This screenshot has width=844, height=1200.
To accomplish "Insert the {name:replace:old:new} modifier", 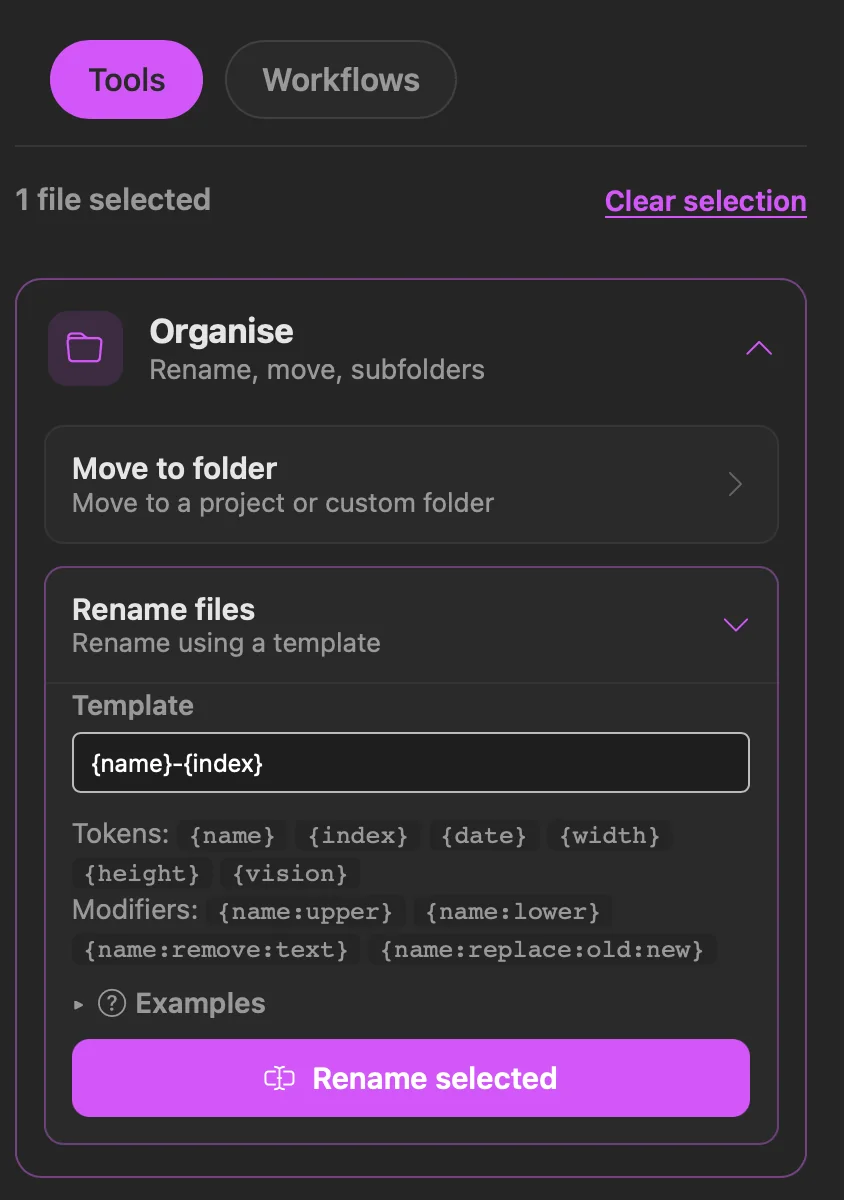I will (x=543, y=949).
